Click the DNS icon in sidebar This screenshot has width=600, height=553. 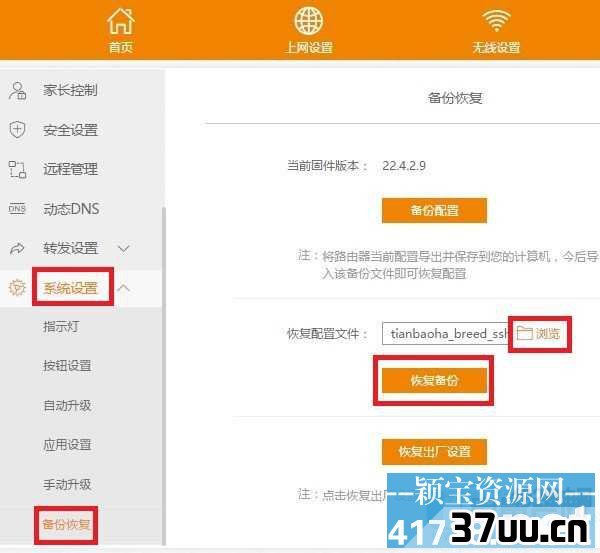coord(17,209)
